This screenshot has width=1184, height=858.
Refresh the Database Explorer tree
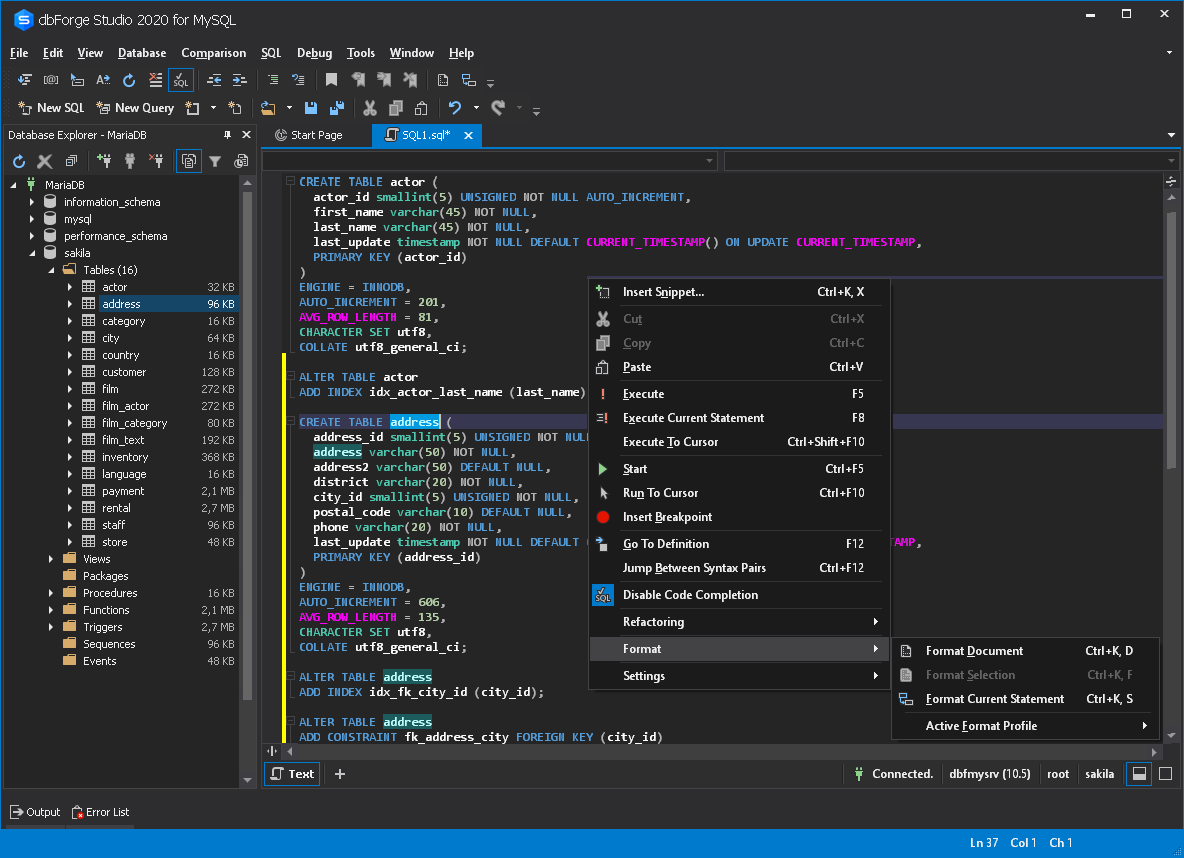tap(19, 161)
